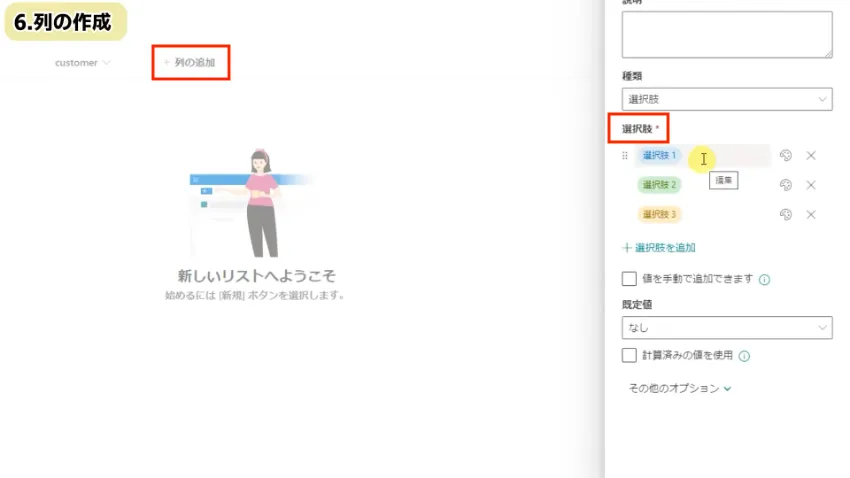
Task: Click 列の追加 to add a column
Action: tap(190, 63)
